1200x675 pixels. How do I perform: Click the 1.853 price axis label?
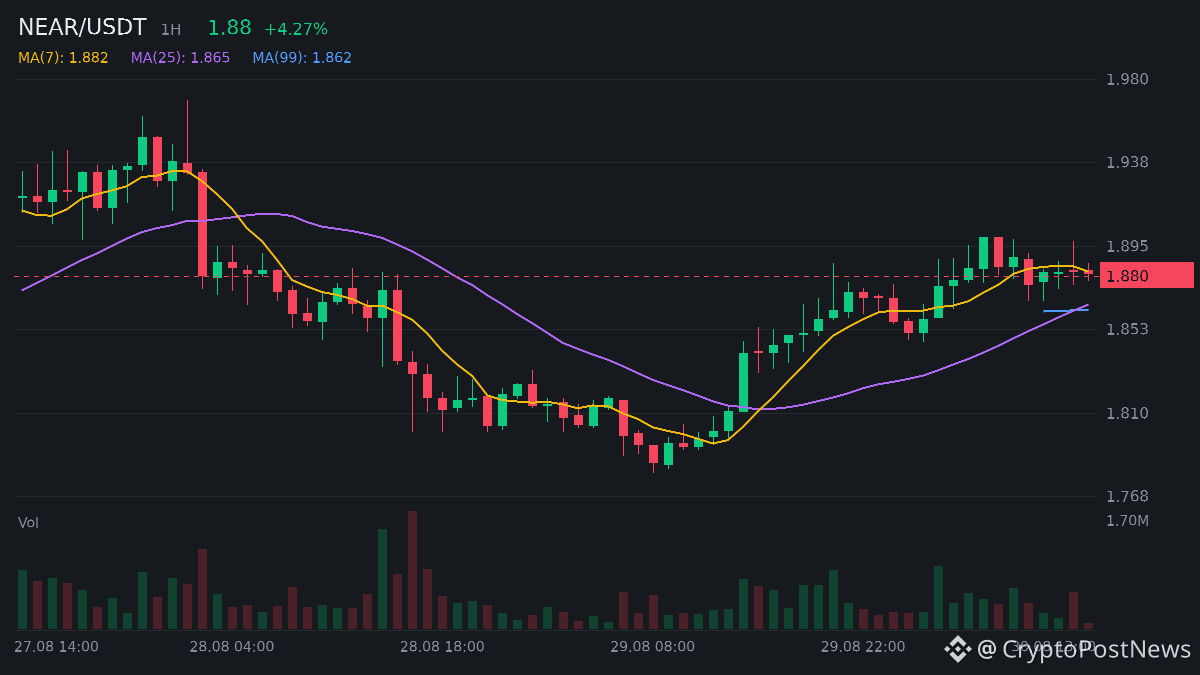(x=1127, y=329)
